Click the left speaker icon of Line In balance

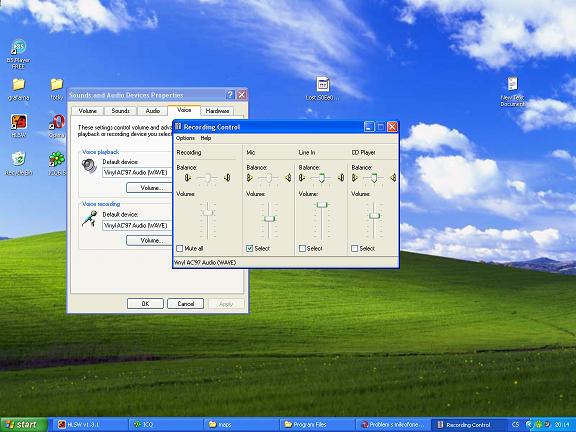tap(302, 178)
